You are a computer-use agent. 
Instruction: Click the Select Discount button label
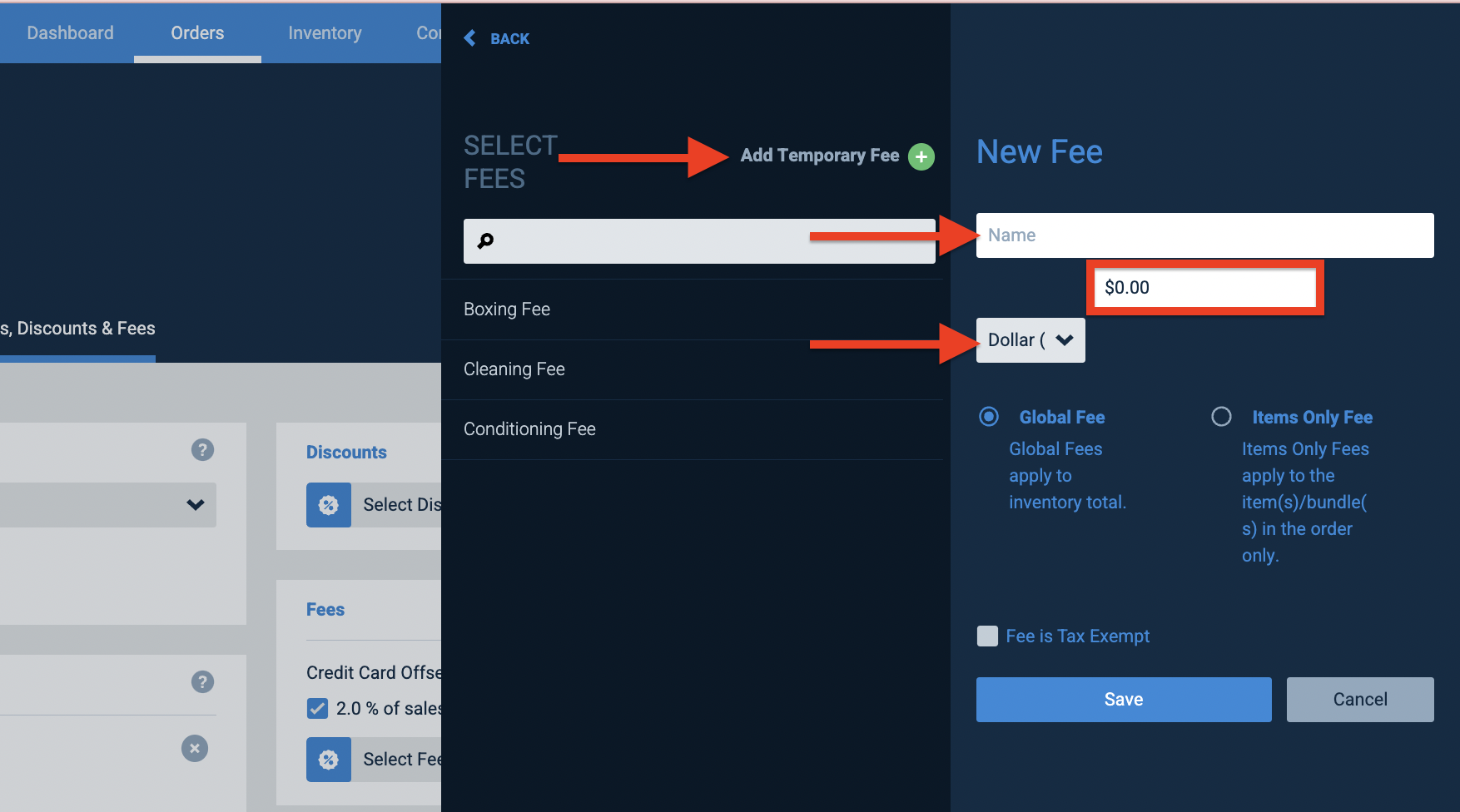coord(402,505)
